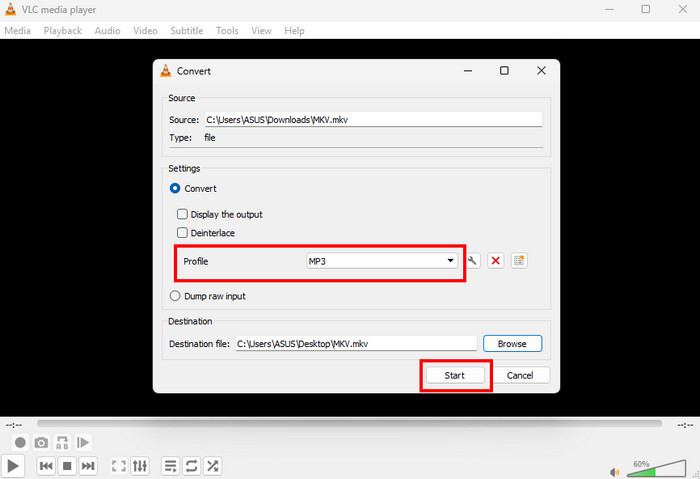Skip to previous media track
The height and width of the screenshot is (479, 700).
click(46, 467)
